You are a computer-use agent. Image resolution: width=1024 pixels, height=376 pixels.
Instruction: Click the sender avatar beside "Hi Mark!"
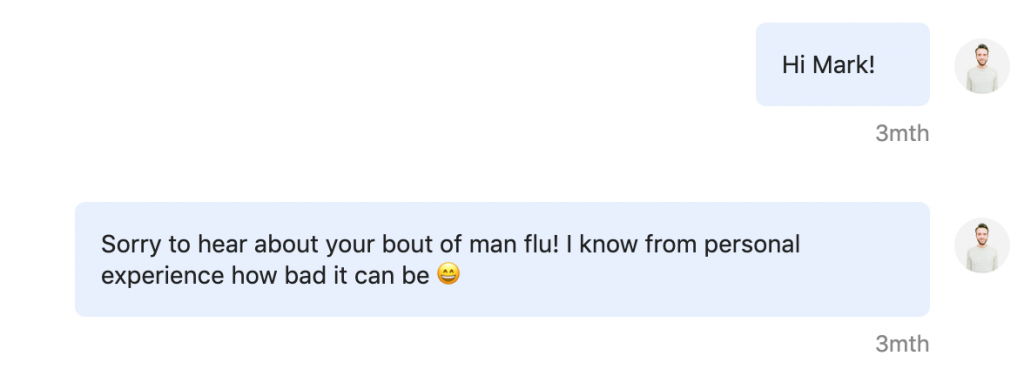pos(982,66)
